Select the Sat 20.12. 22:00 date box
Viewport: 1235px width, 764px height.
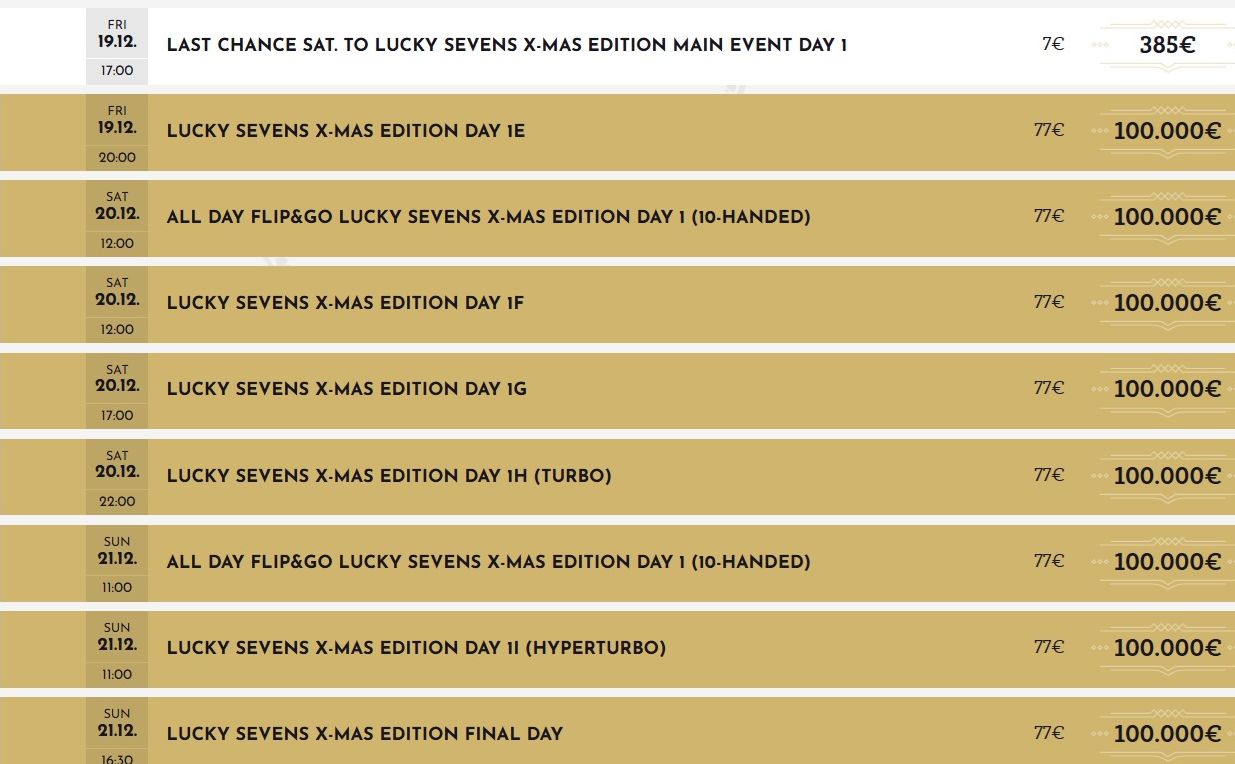117,476
